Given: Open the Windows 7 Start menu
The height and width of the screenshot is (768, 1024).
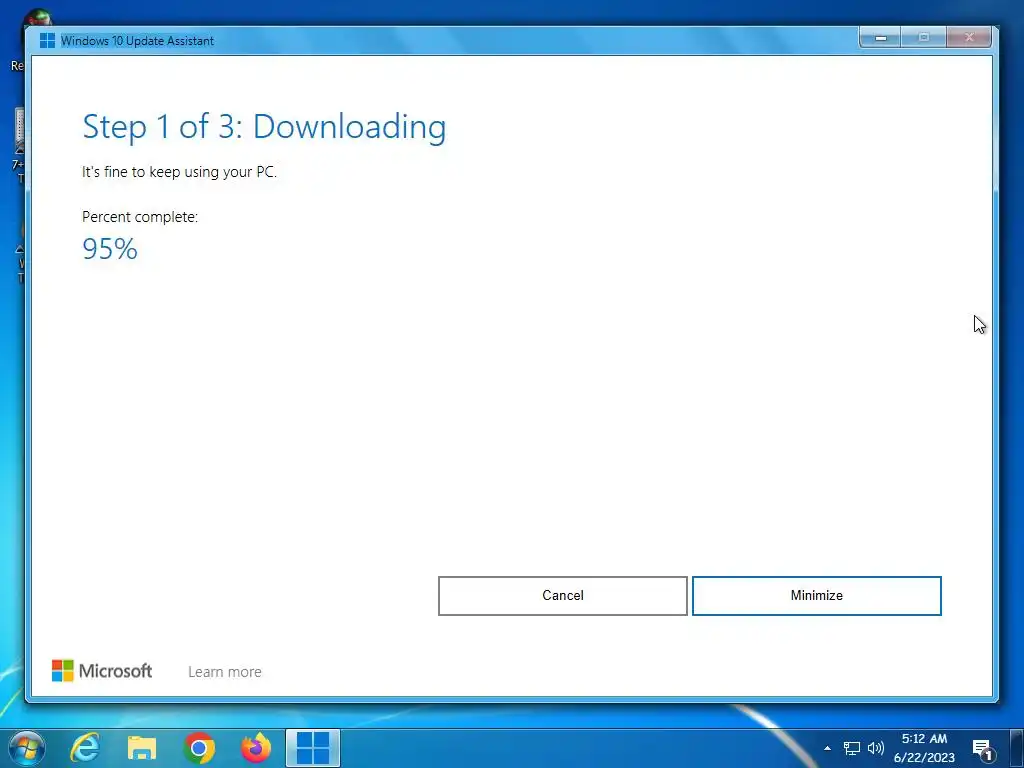Looking at the screenshot, I should (26, 748).
